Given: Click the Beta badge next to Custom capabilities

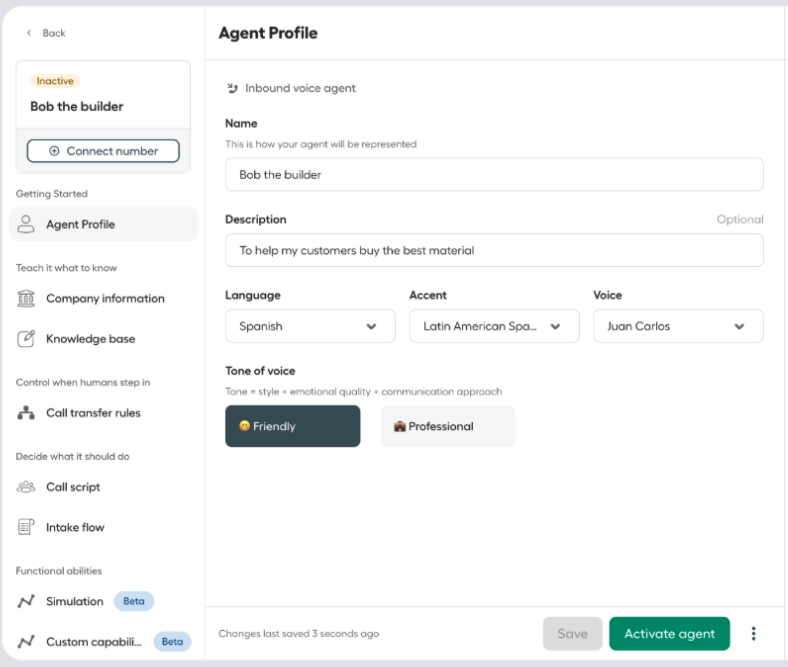Looking at the screenshot, I should click(x=172, y=641).
